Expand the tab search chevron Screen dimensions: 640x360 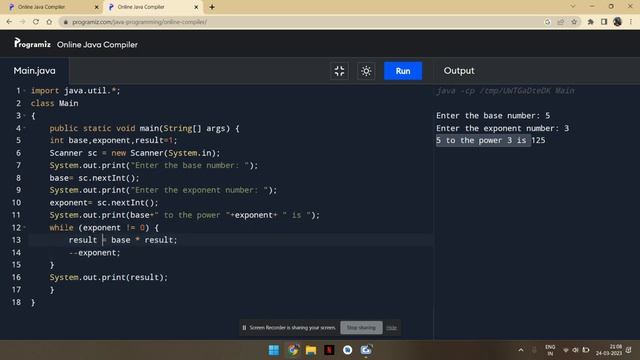573,6
